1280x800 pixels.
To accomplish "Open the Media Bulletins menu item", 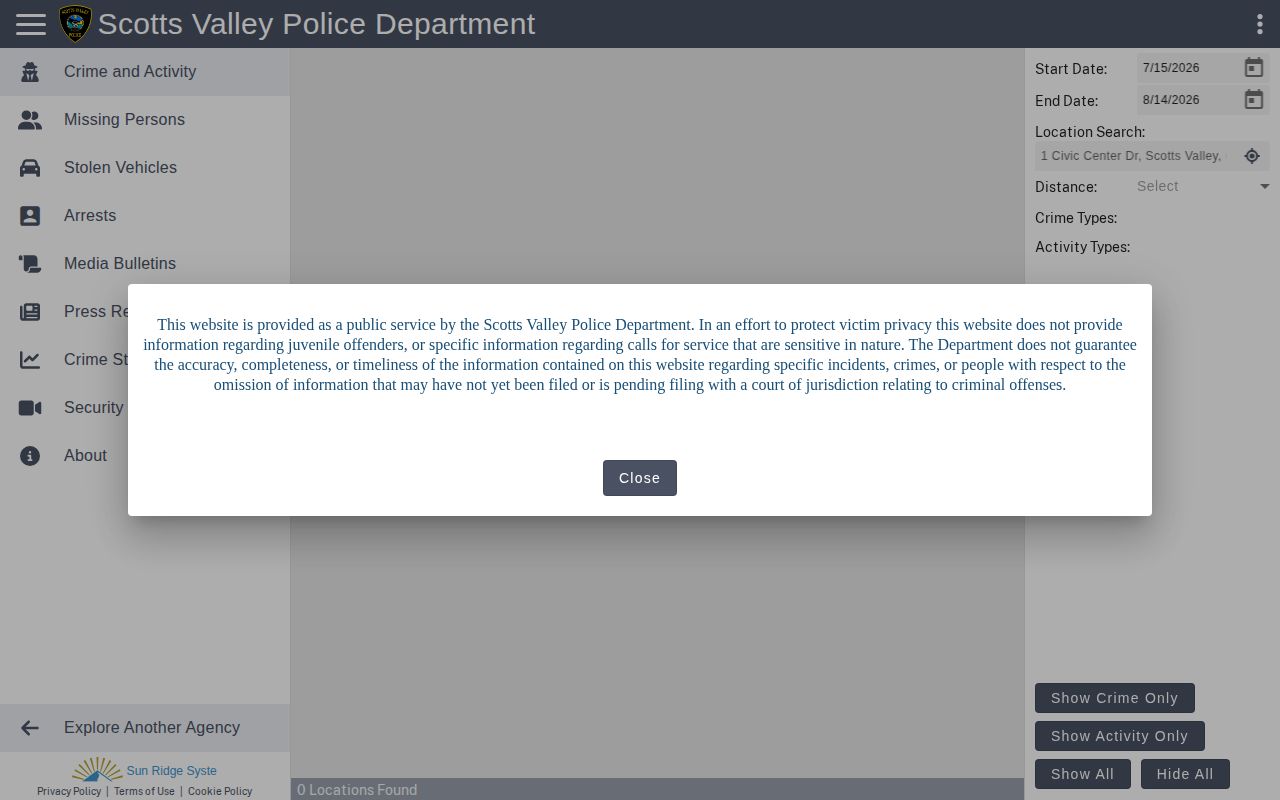I will pyautogui.click(x=145, y=264).
